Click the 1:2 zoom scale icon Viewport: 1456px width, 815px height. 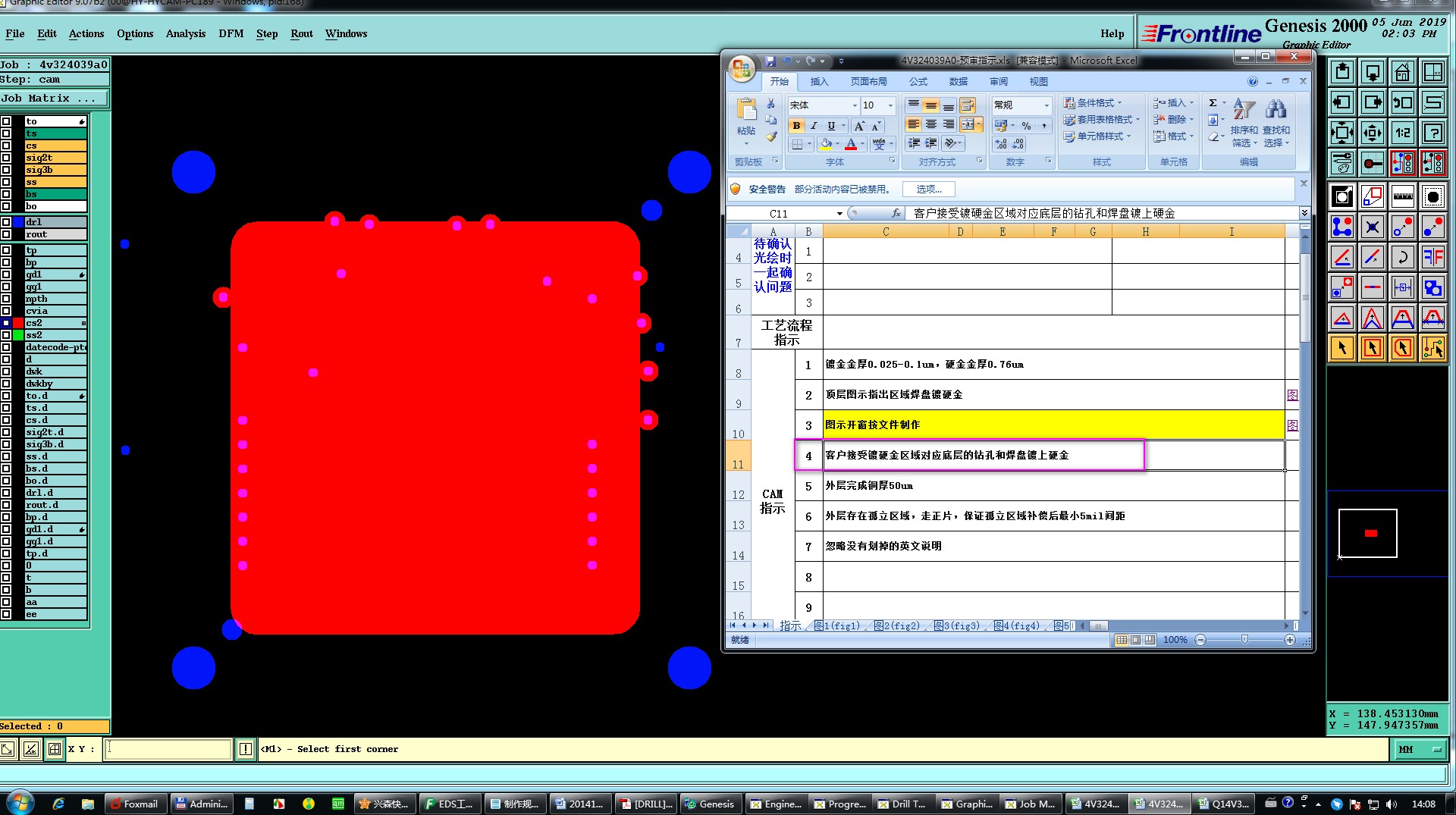[x=1402, y=133]
